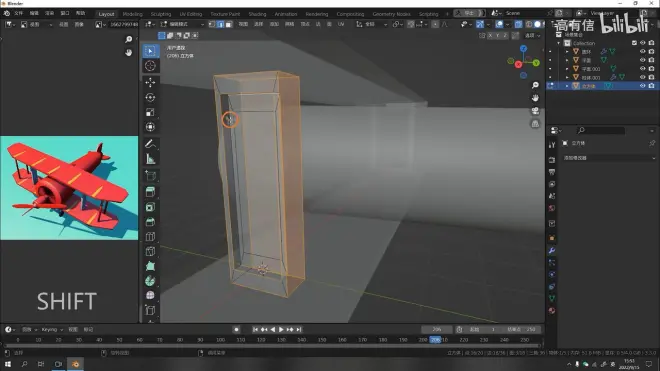The height and width of the screenshot is (371, 660).
Task: Enable vertex select mode
Action: pos(212,24)
